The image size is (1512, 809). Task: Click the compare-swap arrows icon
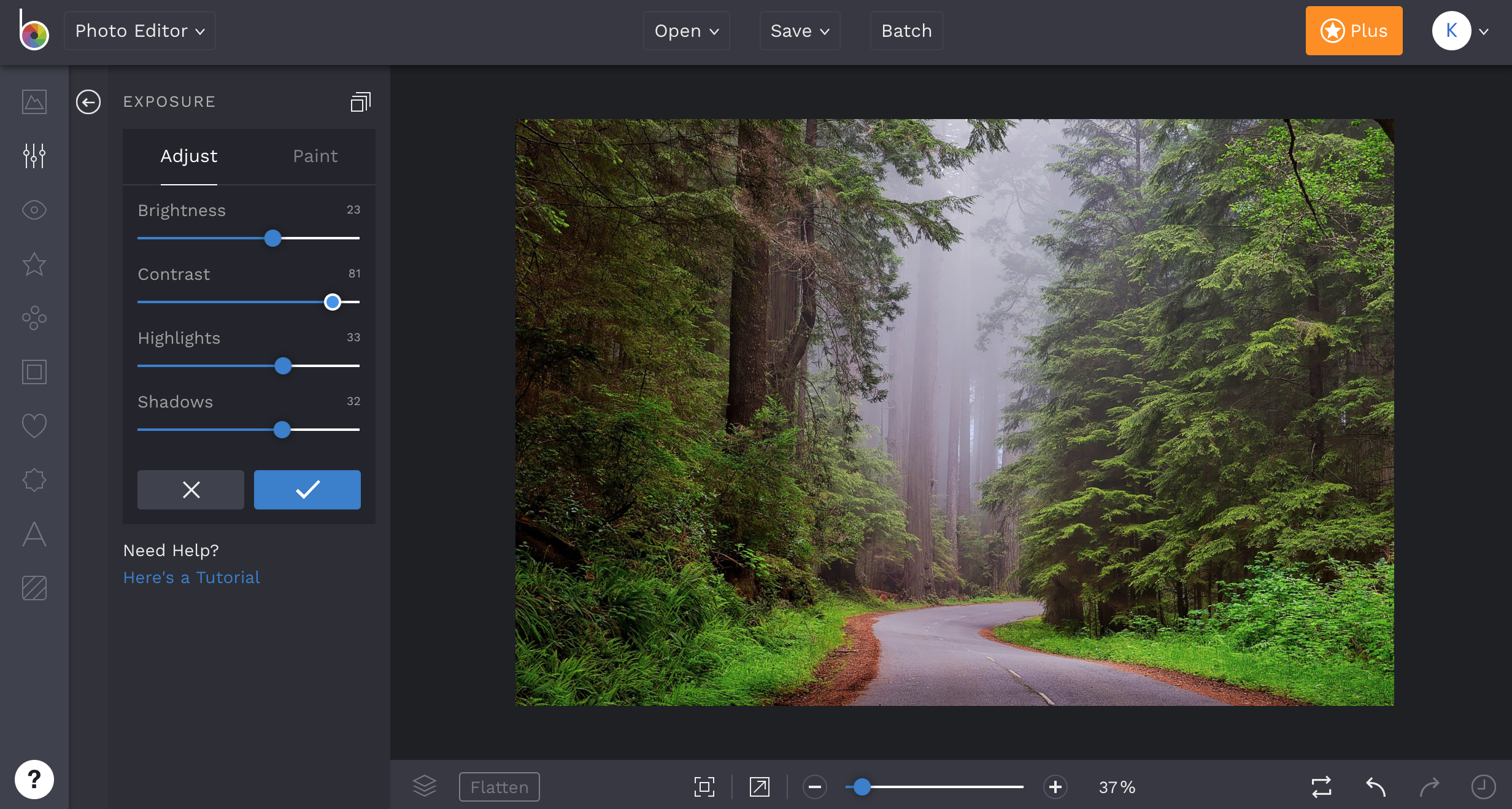[1322, 787]
